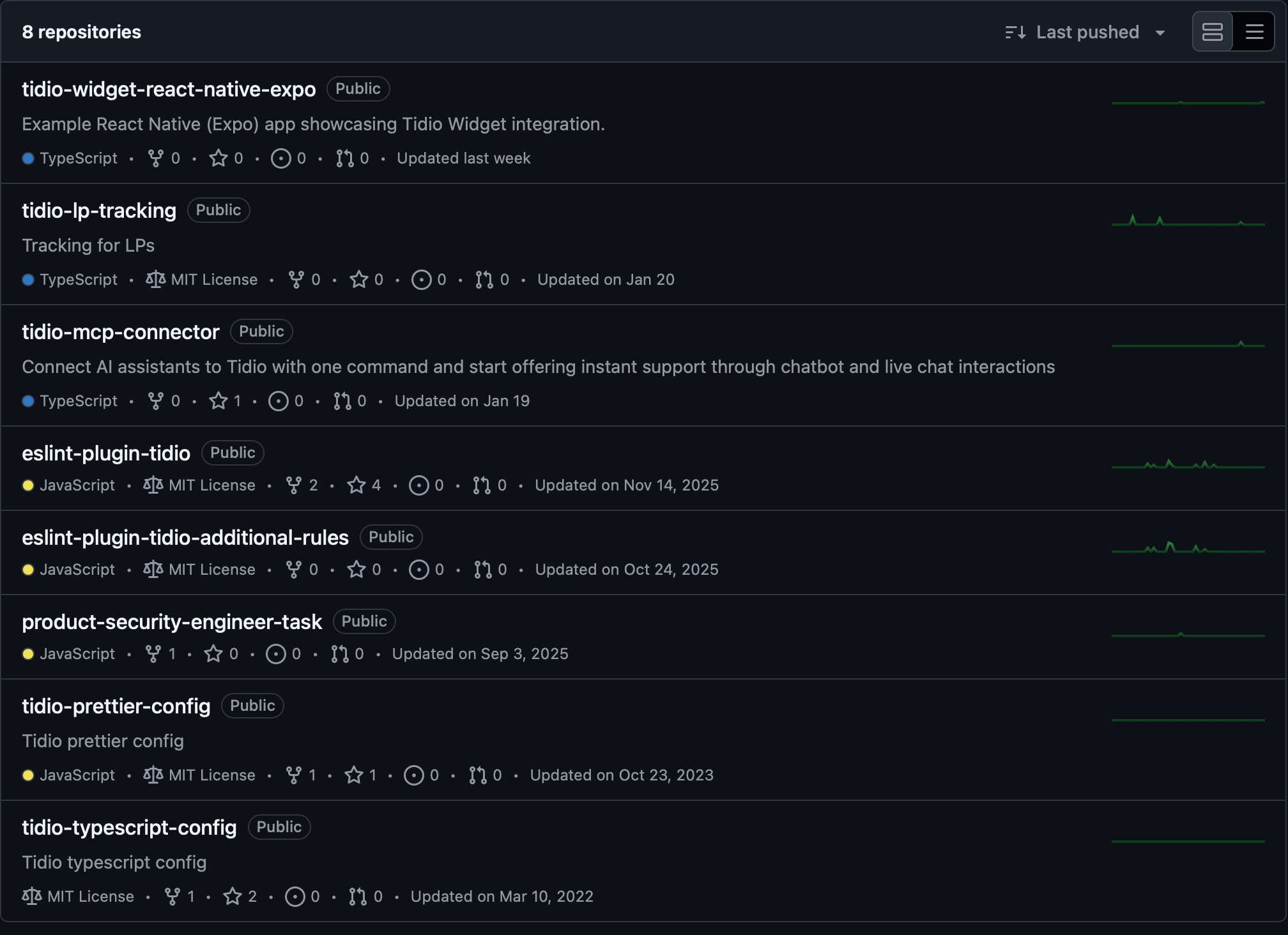The width and height of the screenshot is (1288, 935).
Task: Click the Updated last week link
Action: pyautogui.click(x=463, y=158)
